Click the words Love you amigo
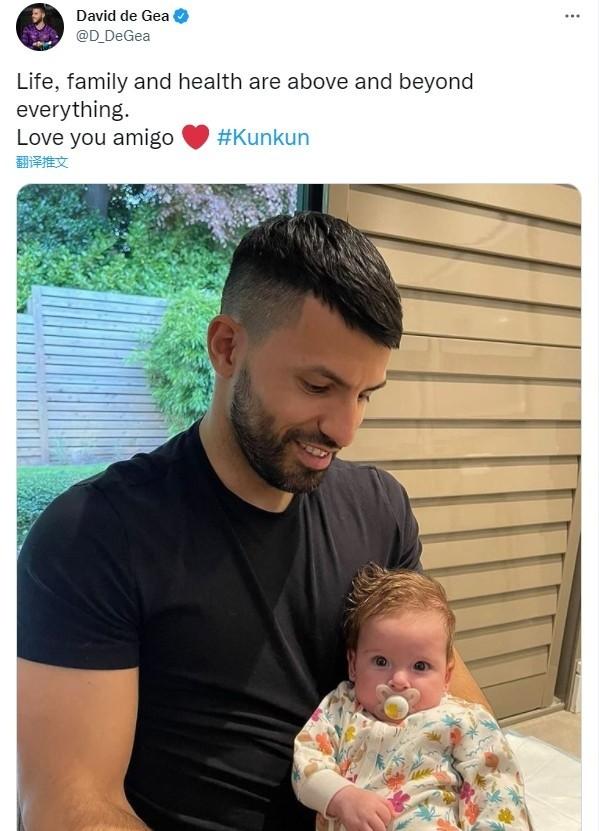 (x=95, y=138)
